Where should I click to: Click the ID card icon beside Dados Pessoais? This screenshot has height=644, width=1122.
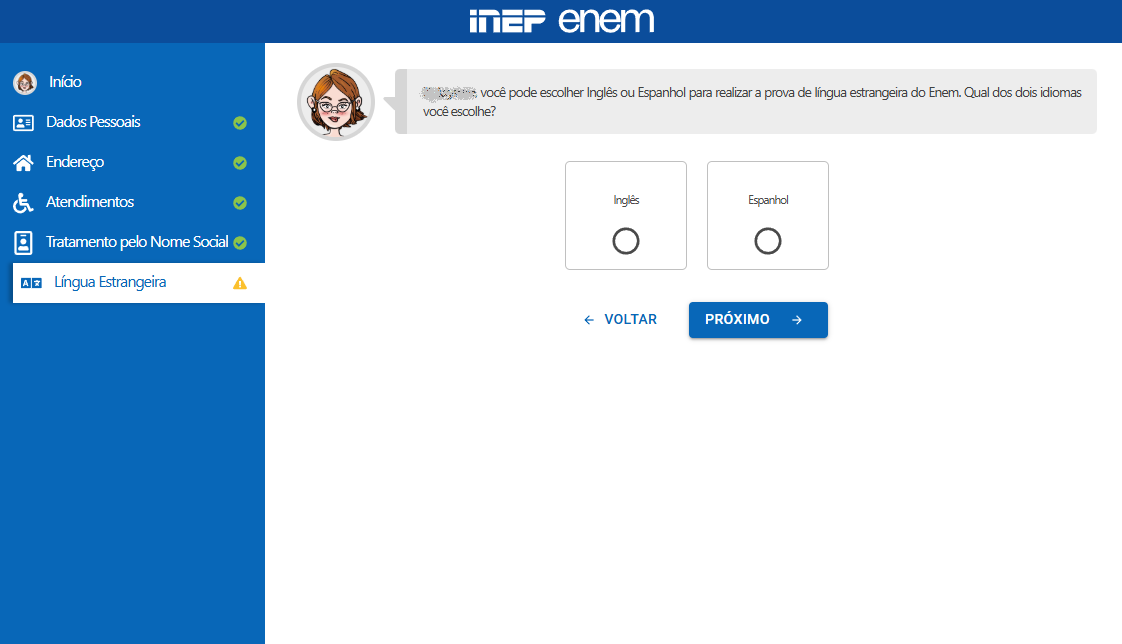click(25, 122)
